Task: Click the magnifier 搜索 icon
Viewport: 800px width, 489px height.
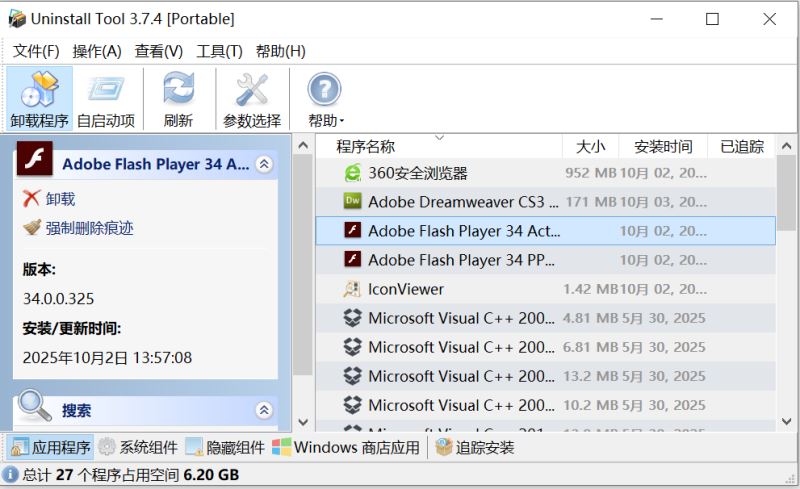Action: coord(34,406)
